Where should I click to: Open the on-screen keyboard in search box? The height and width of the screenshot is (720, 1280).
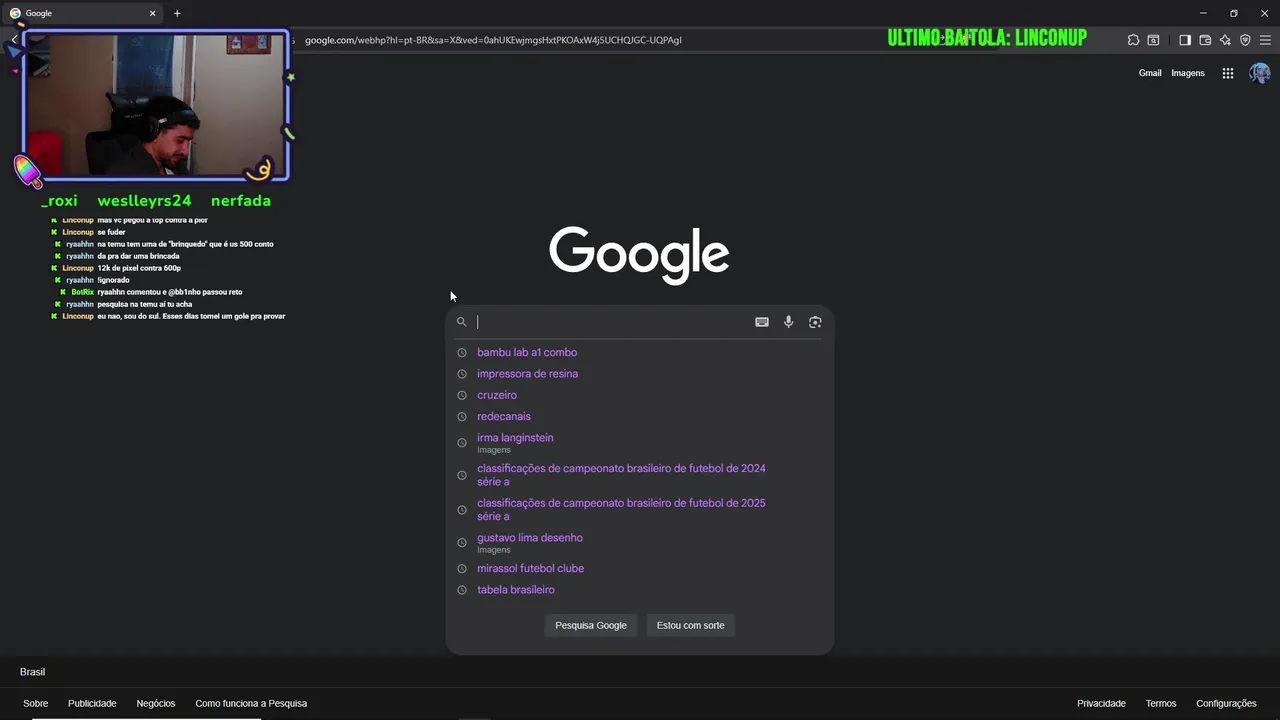[x=762, y=322]
